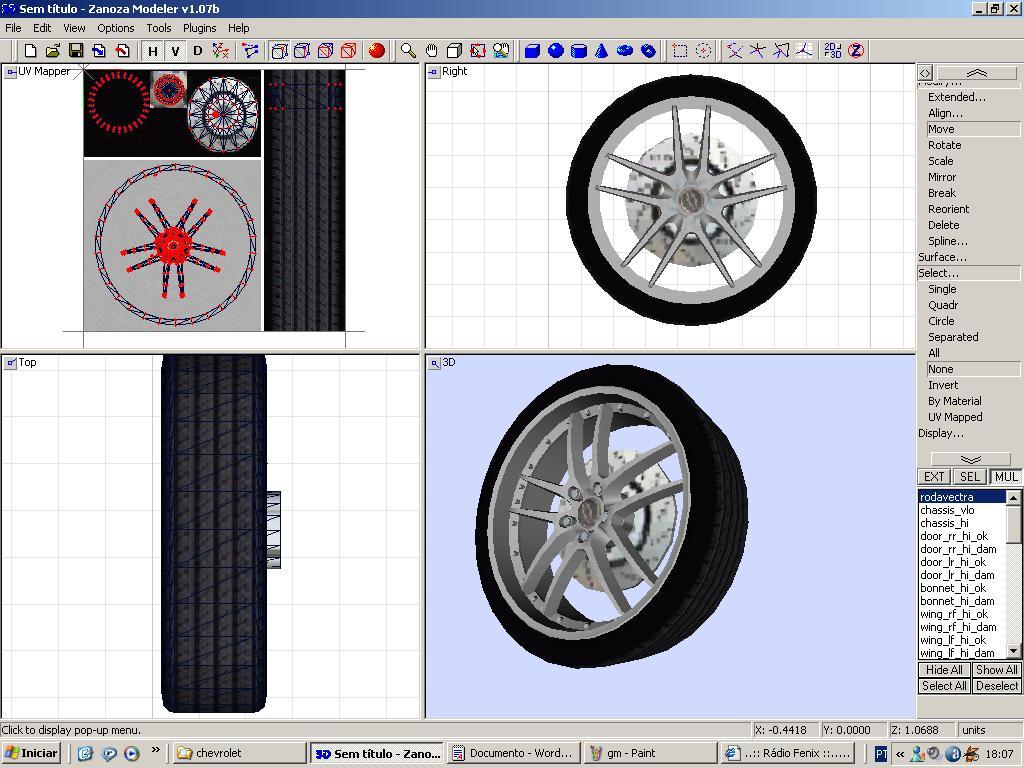The width and height of the screenshot is (1024, 768).
Task: Toggle the V axis constraint button
Action: pyautogui.click(x=175, y=51)
